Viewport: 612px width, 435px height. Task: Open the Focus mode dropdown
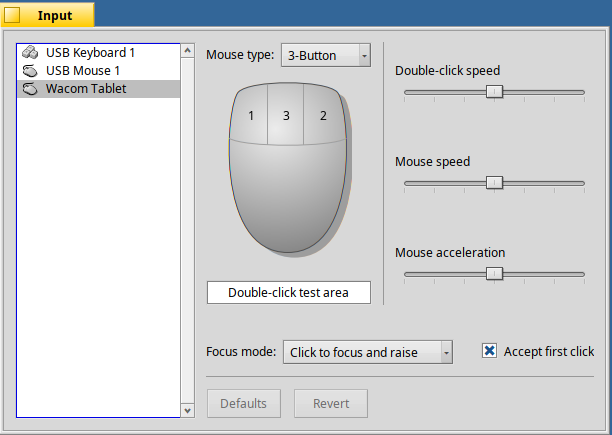pyautogui.click(x=368, y=352)
